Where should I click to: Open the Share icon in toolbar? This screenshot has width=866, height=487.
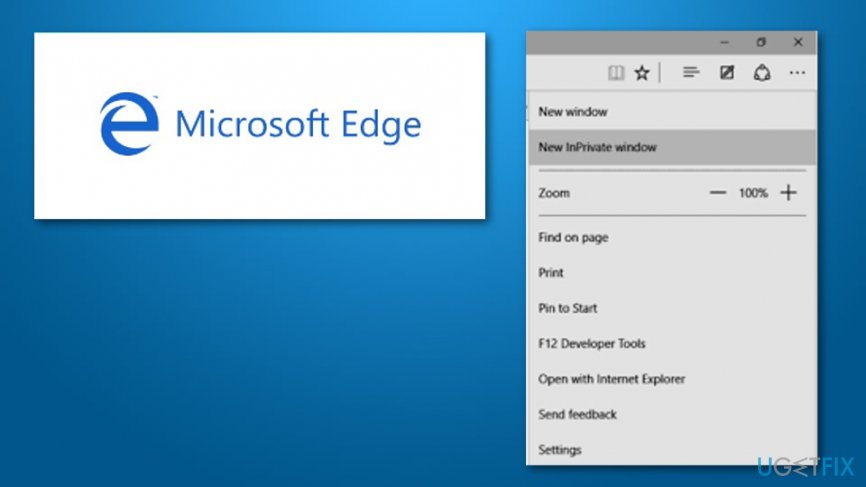(x=762, y=72)
